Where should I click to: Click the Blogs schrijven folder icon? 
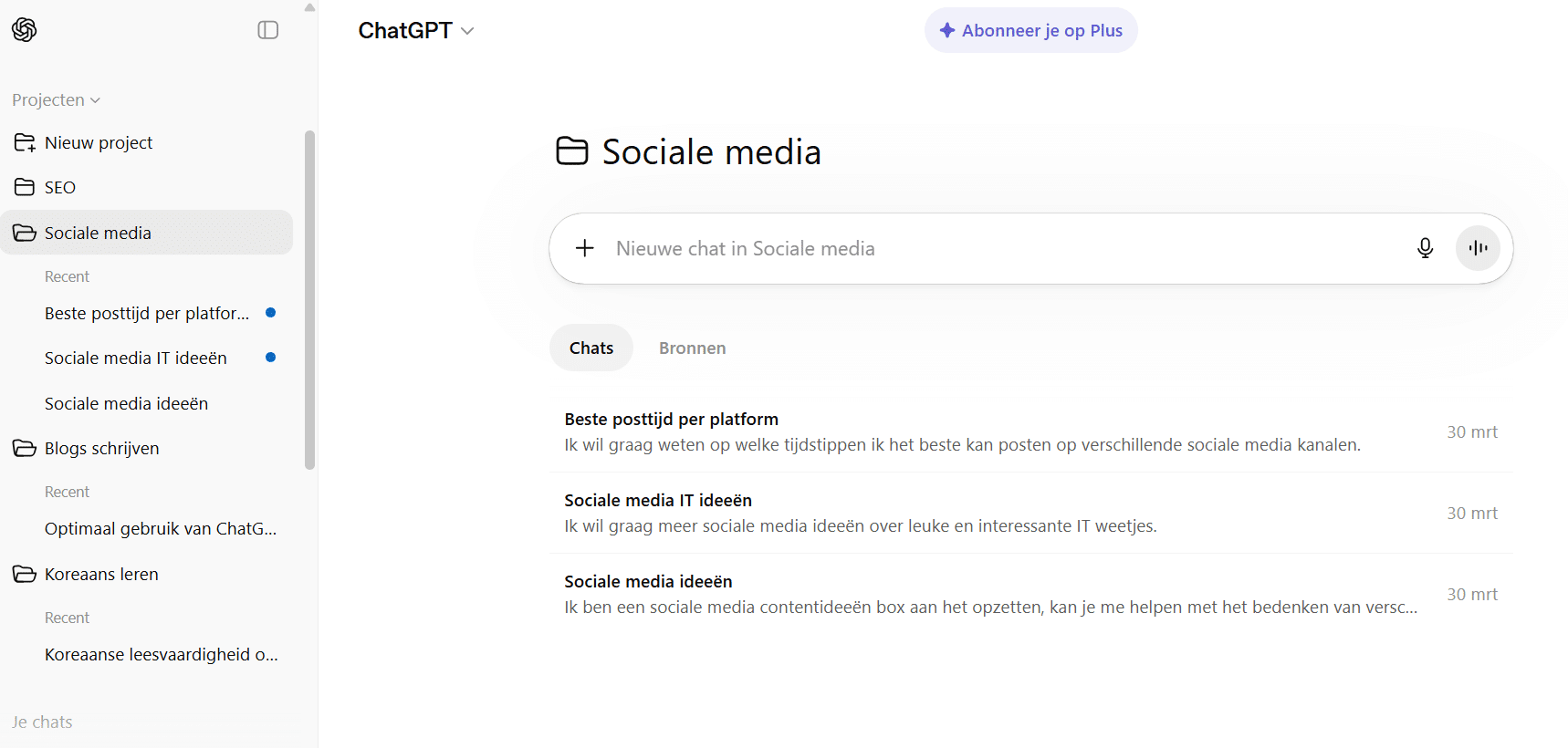point(25,448)
